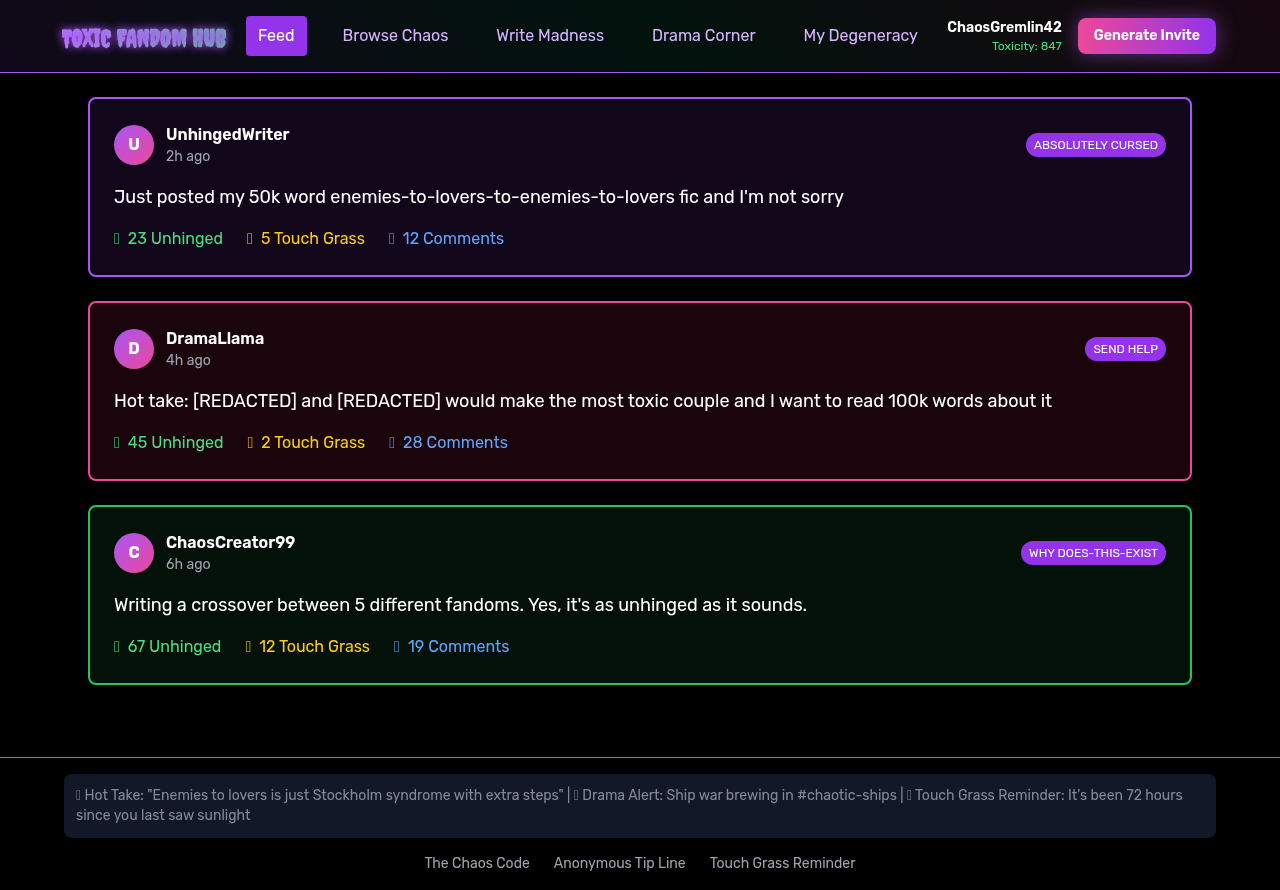Toggle the SEND HELP badge on DramaLlama's post

coord(1125,349)
